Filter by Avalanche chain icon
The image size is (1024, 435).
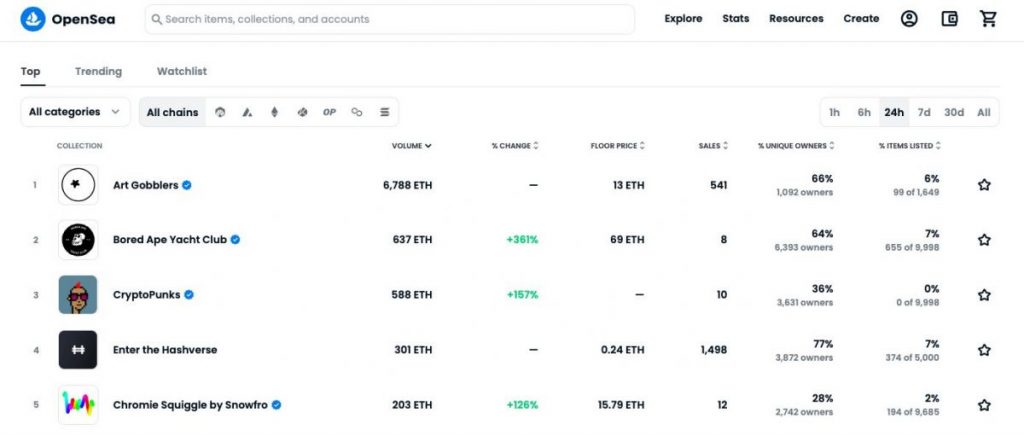[x=248, y=112]
